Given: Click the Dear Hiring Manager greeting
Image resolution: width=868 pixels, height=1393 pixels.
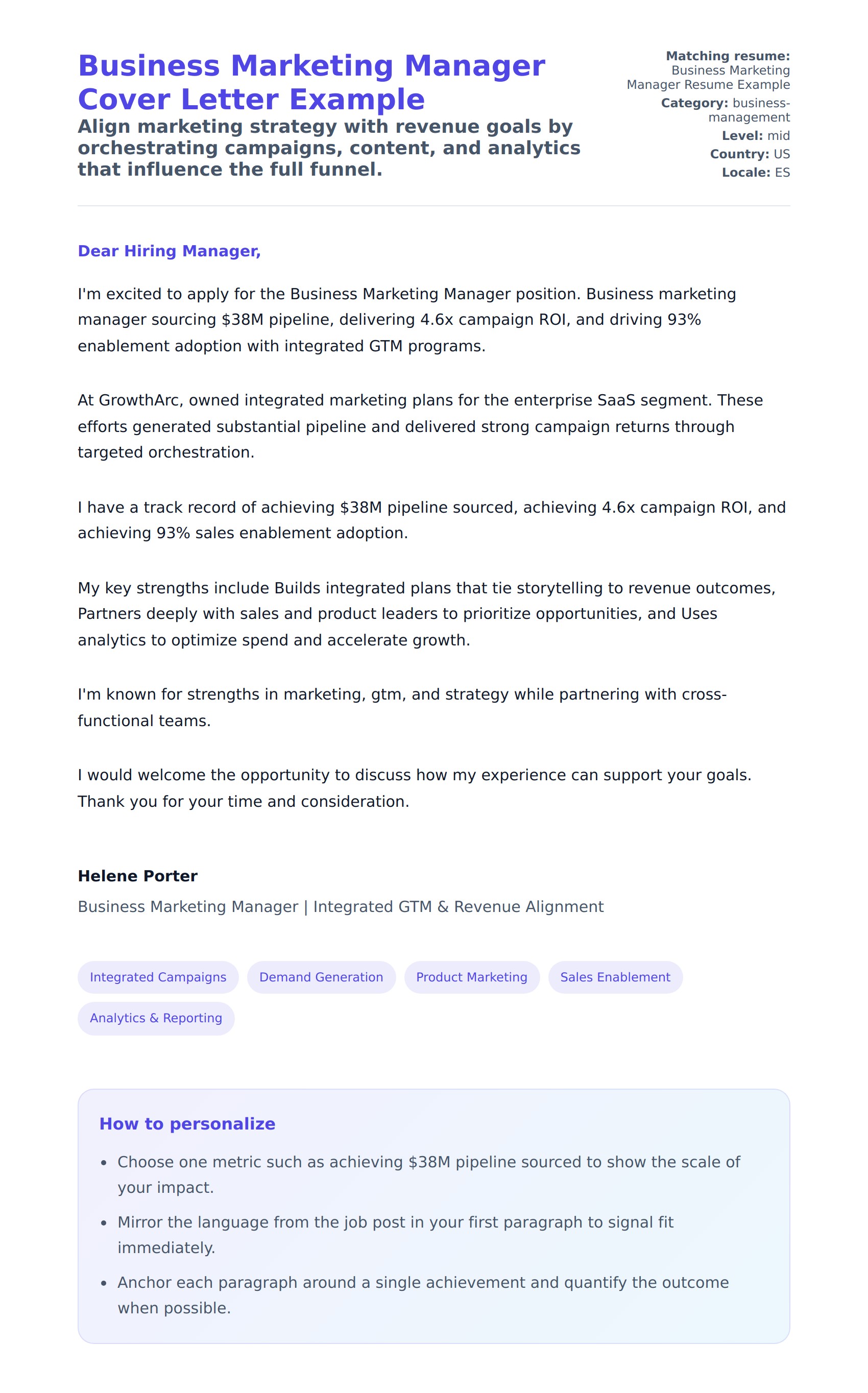Looking at the screenshot, I should tap(169, 251).
